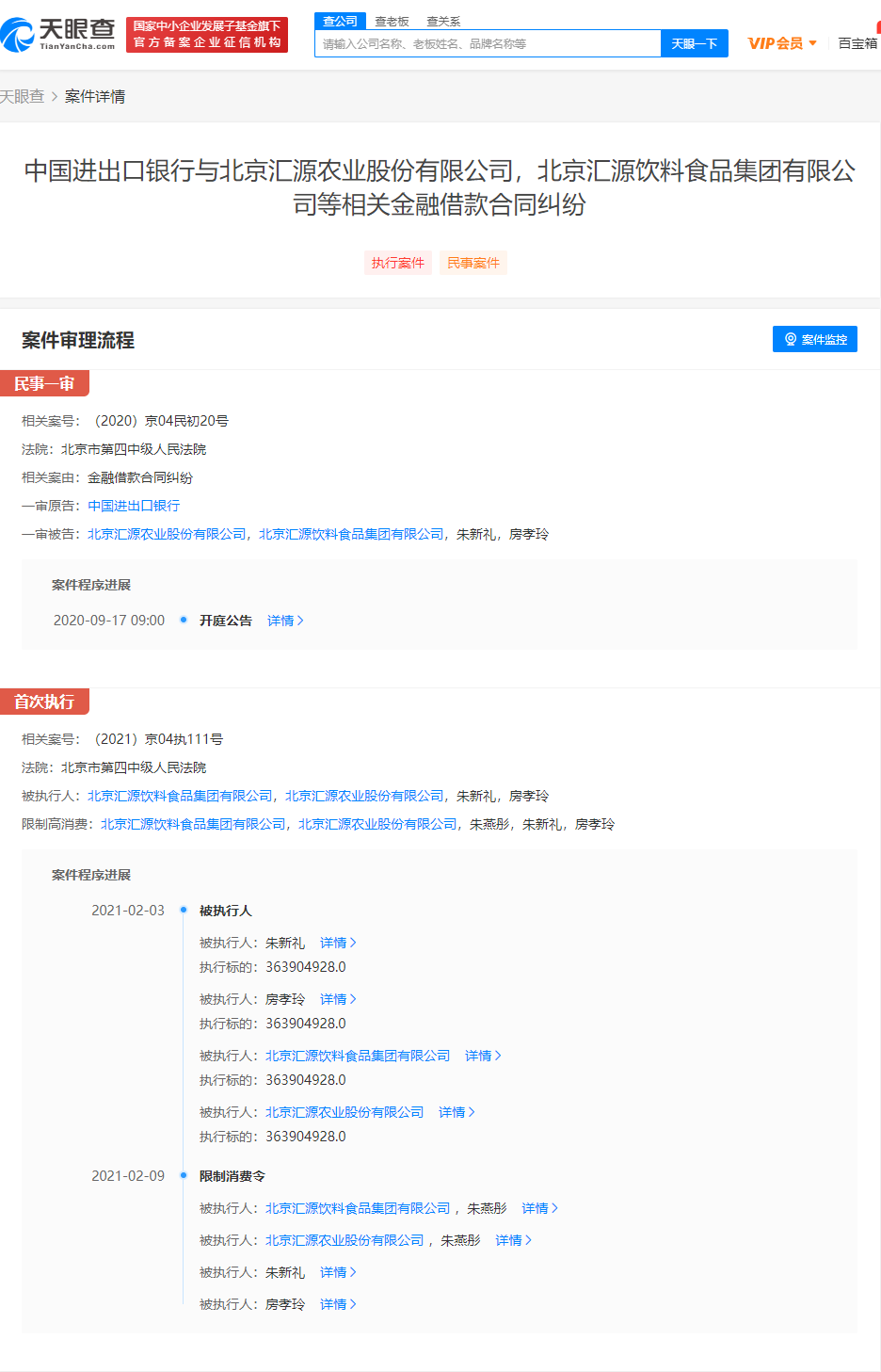881x1372 pixels.
Task: Click the 执行案件 tag
Action: pyautogui.click(x=398, y=263)
